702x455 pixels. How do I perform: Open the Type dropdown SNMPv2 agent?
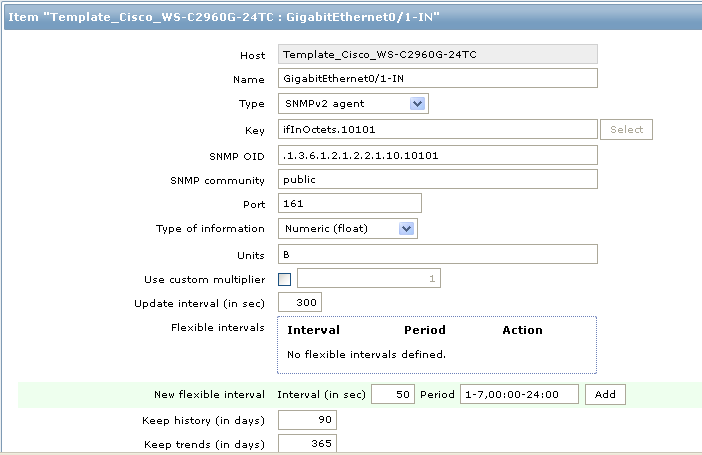pos(353,103)
